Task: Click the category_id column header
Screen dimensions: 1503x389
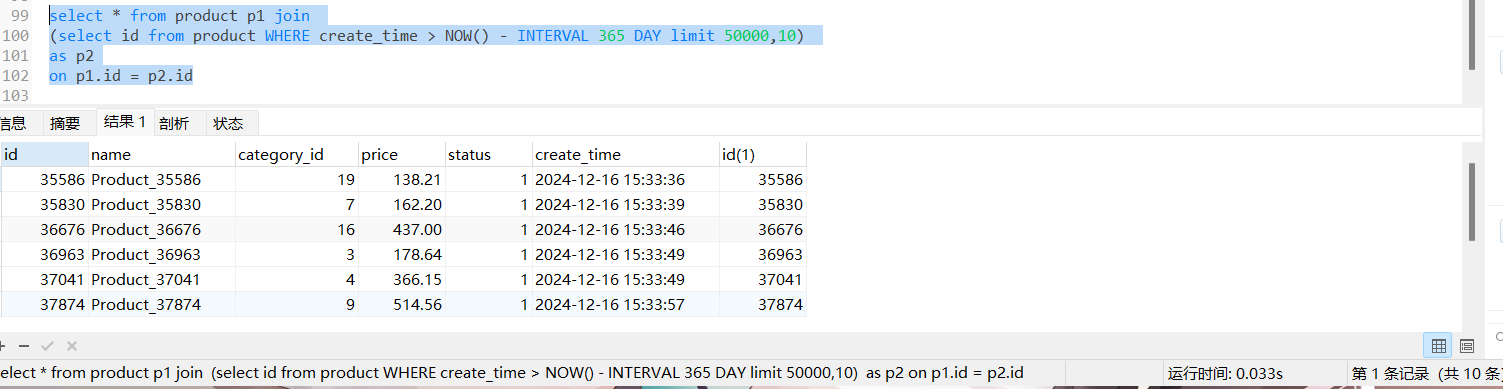Action: 296,154
